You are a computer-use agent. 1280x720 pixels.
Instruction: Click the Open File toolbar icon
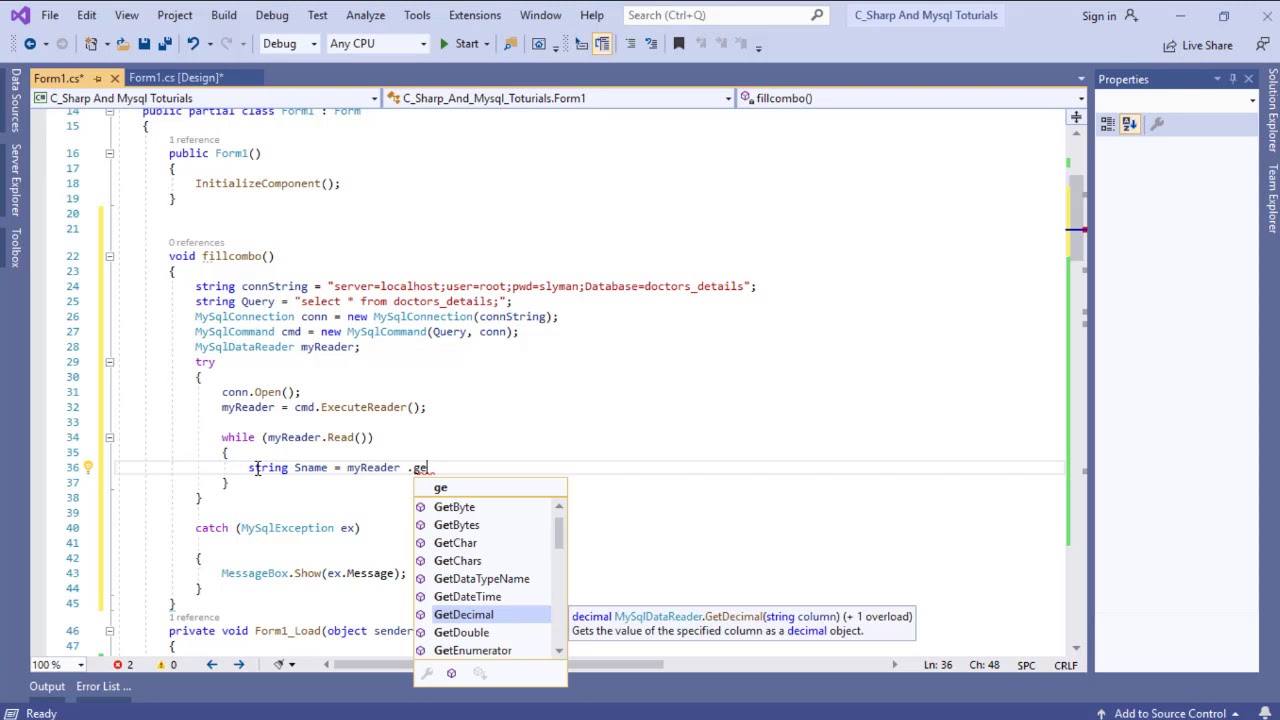[x=123, y=44]
